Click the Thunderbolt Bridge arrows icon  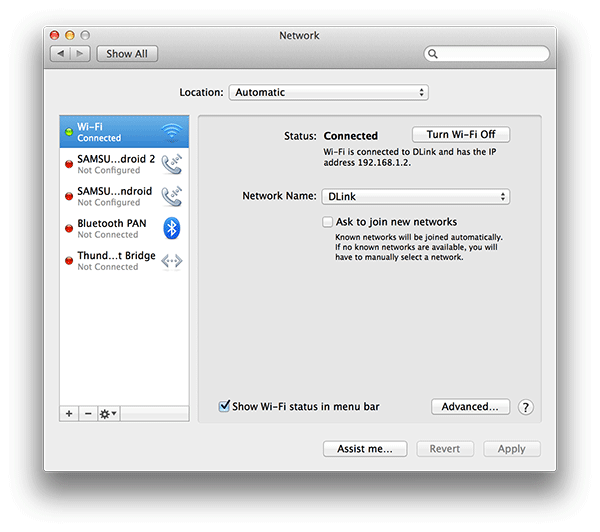coord(171,261)
